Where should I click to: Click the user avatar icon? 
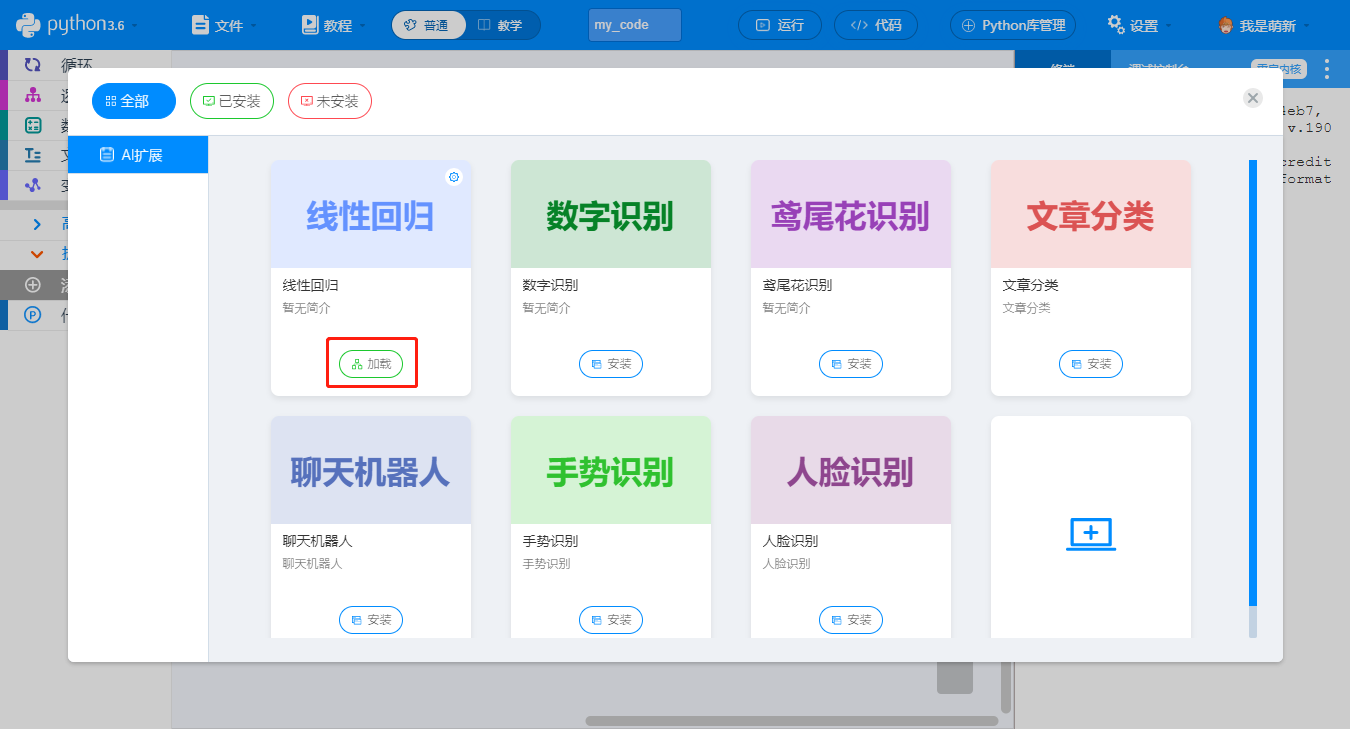click(1226, 25)
